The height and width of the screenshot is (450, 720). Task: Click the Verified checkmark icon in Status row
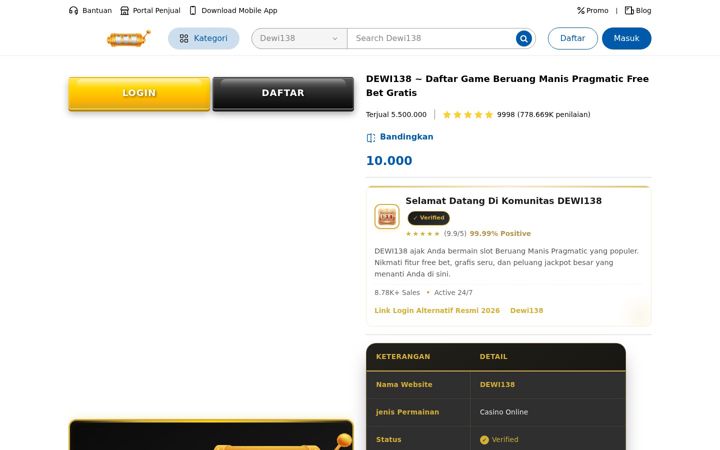click(x=484, y=440)
